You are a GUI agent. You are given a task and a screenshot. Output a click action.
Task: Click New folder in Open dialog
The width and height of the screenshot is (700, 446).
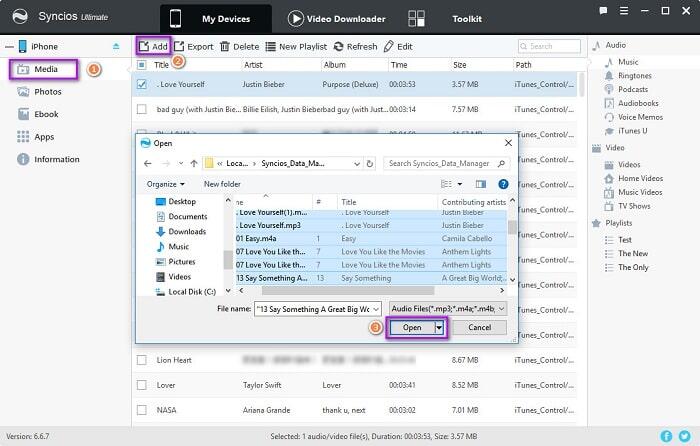pos(222,184)
